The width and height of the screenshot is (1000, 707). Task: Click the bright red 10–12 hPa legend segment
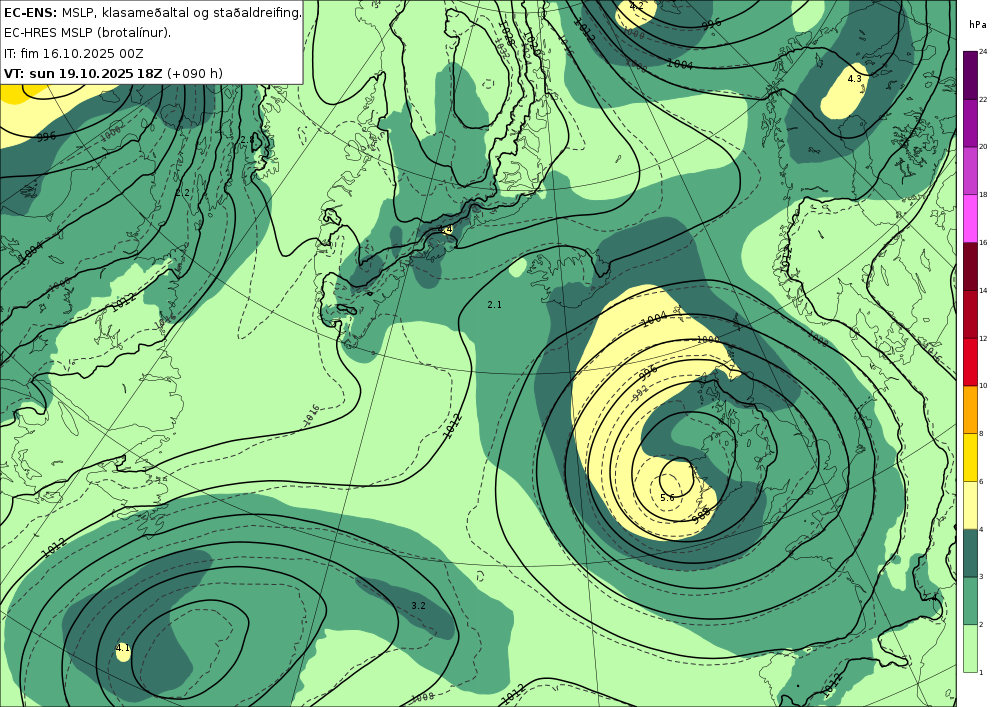[x=970, y=362]
